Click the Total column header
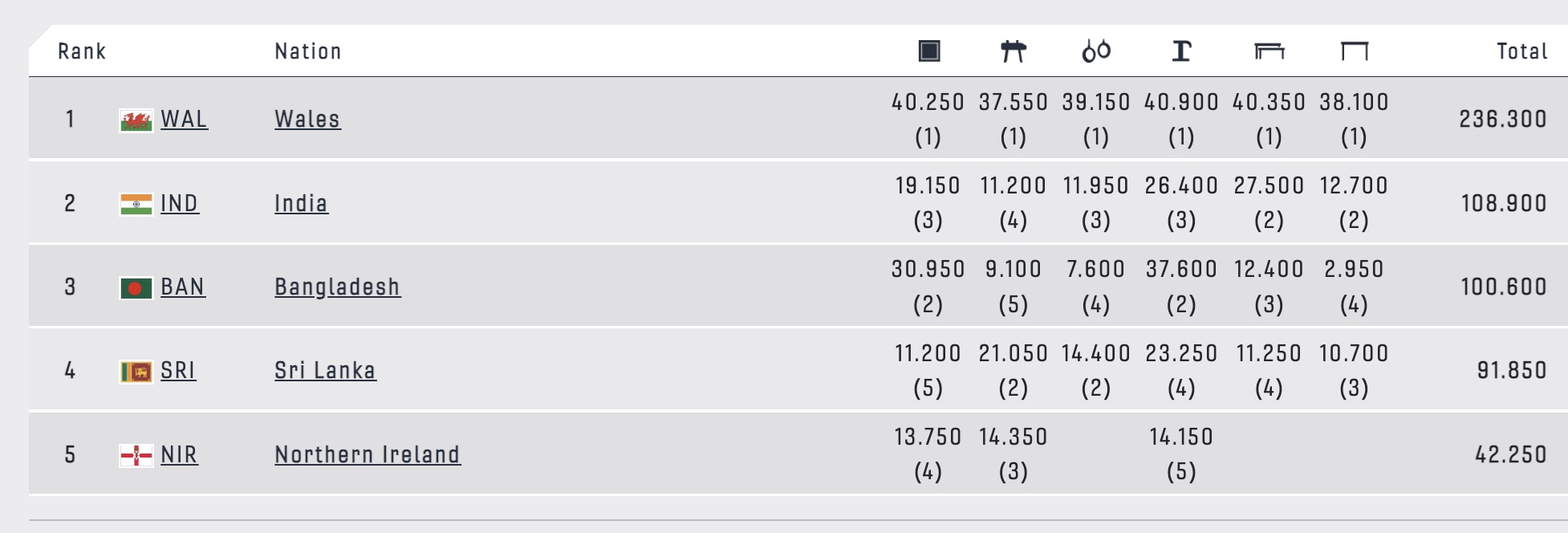The image size is (1568, 533). point(1522,51)
